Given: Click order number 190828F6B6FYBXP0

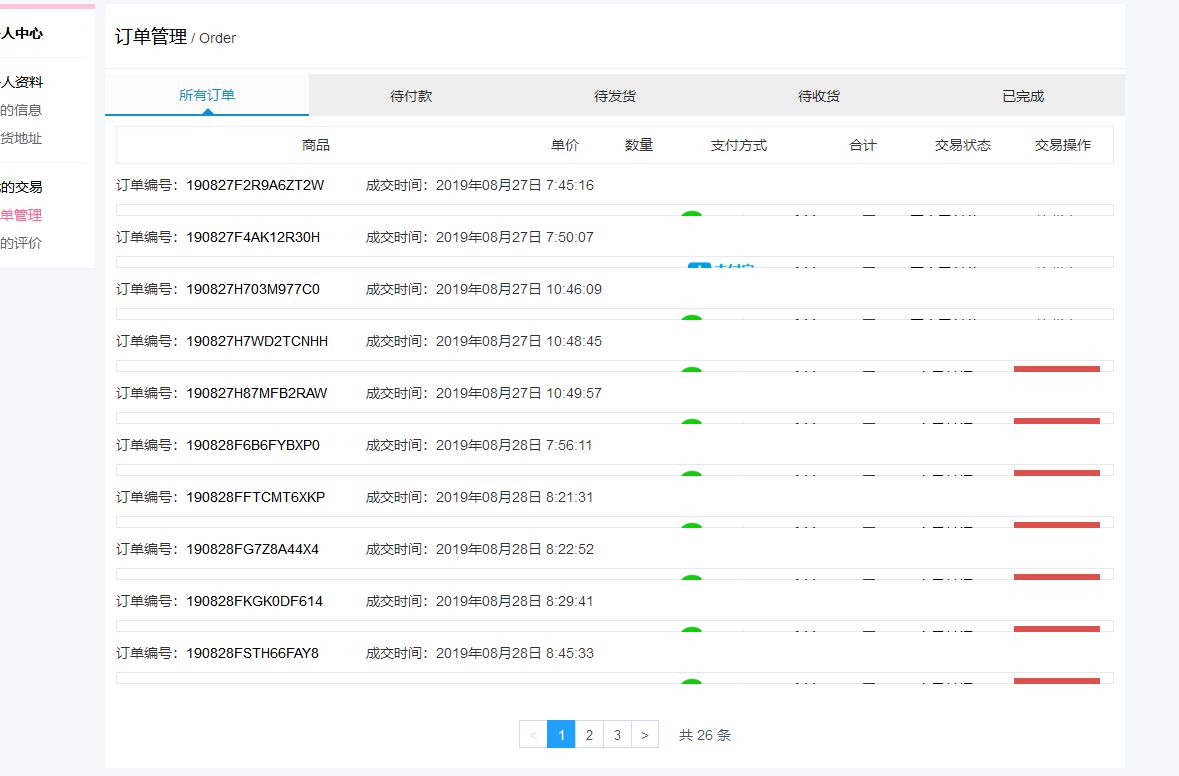Looking at the screenshot, I should coord(253,445).
